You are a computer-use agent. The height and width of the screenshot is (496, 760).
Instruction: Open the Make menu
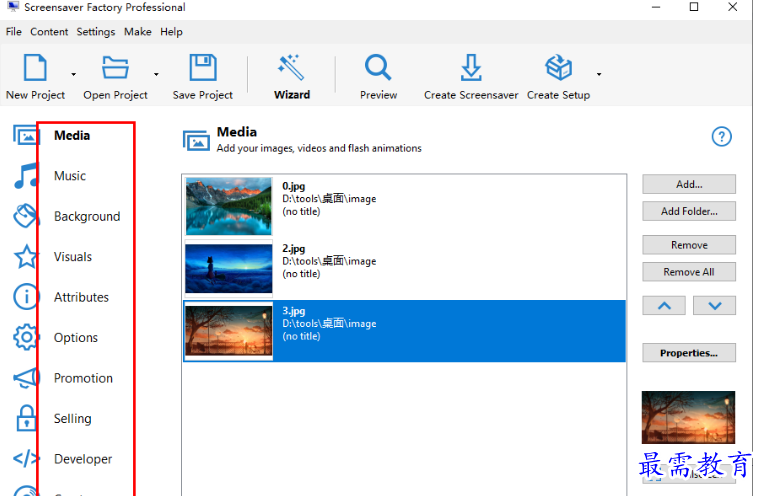(x=137, y=32)
